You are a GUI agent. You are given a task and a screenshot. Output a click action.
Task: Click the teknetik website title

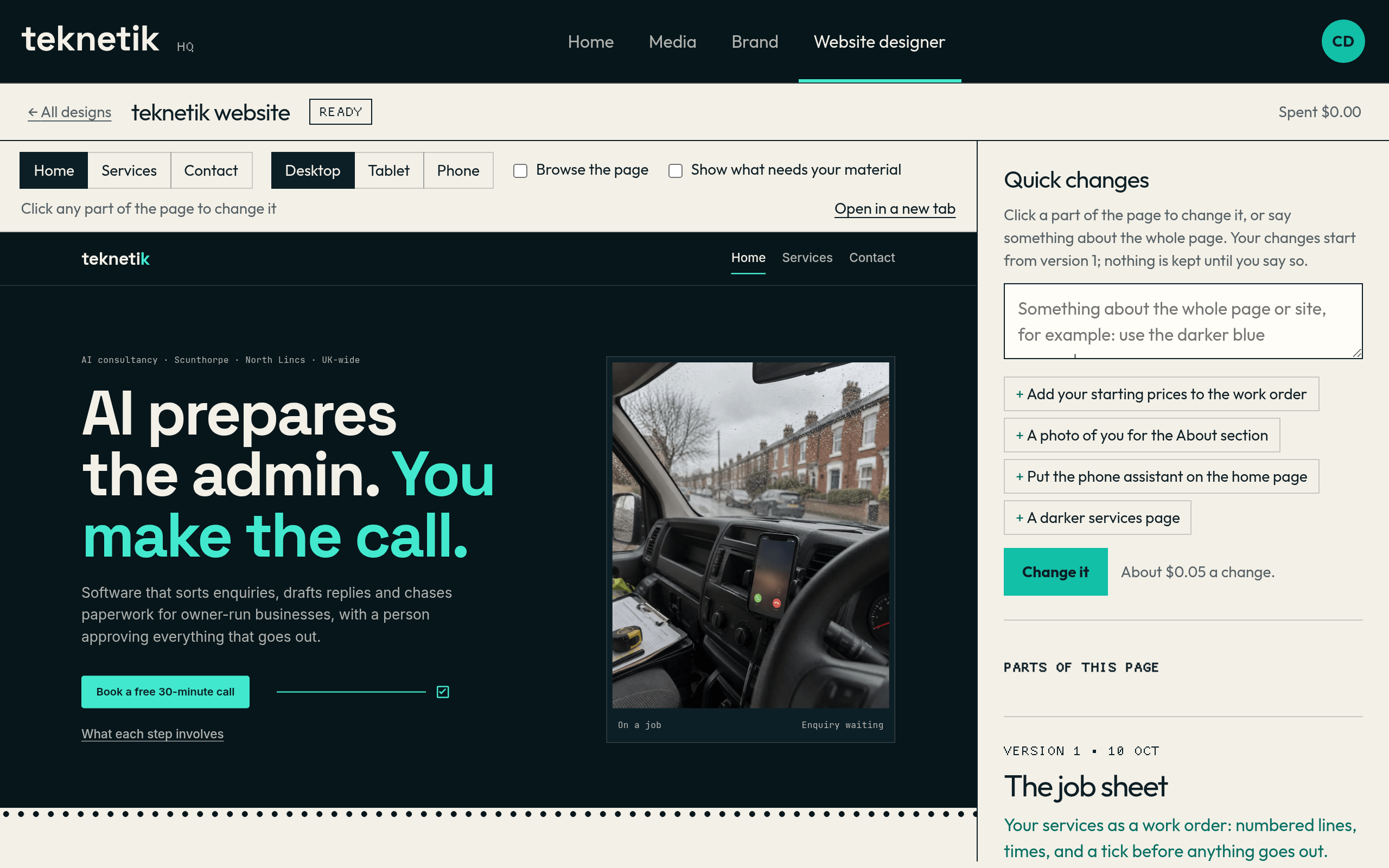pyautogui.click(x=211, y=112)
